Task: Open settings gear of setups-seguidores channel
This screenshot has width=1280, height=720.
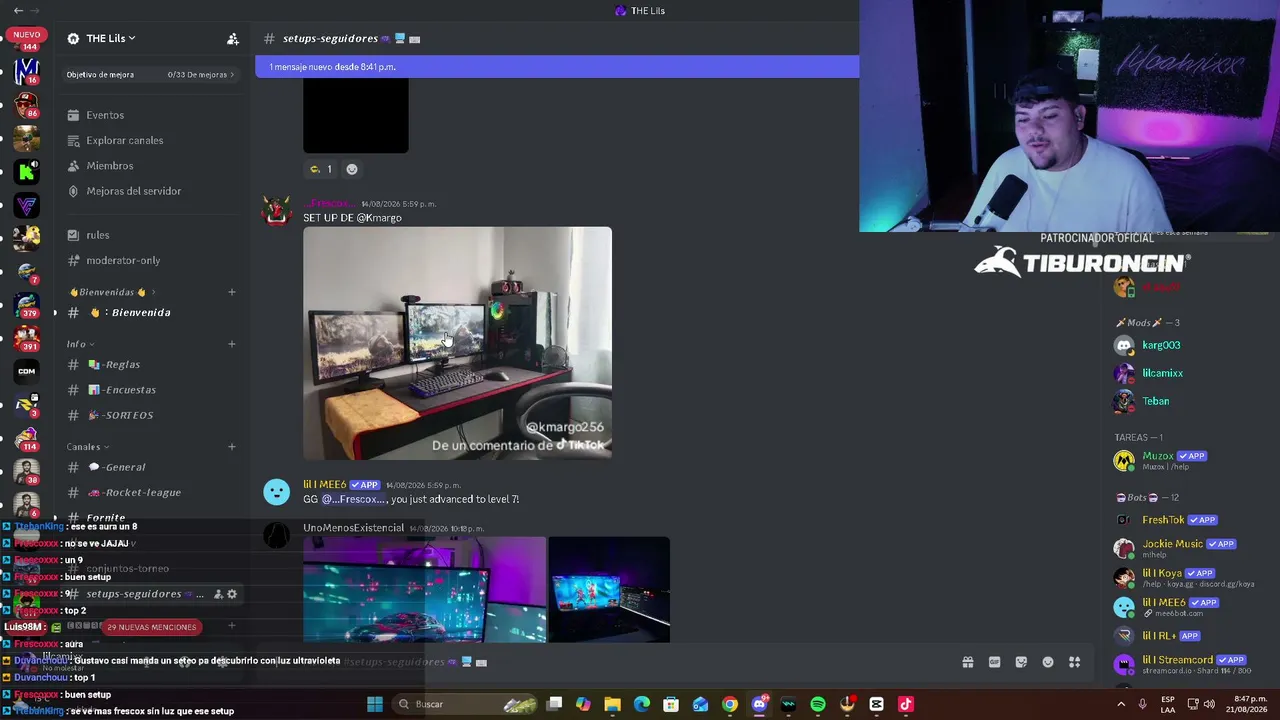Action: pyautogui.click(x=232, y=594)
